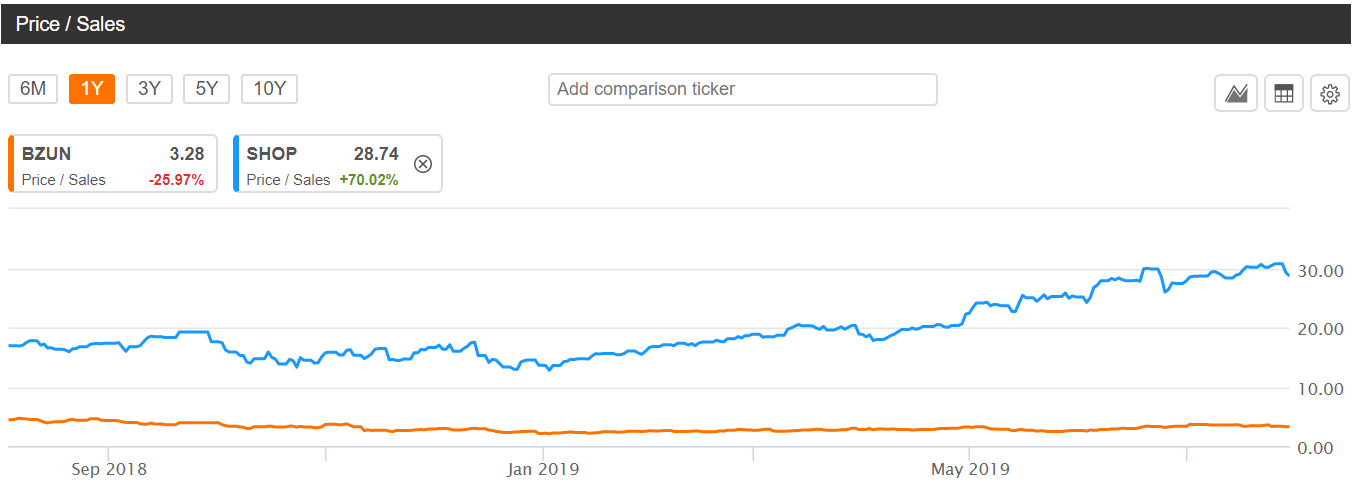The height and width of the screenshot is (495, 1355).
Task: Click the May 2019 axis label
Action: 968,469
